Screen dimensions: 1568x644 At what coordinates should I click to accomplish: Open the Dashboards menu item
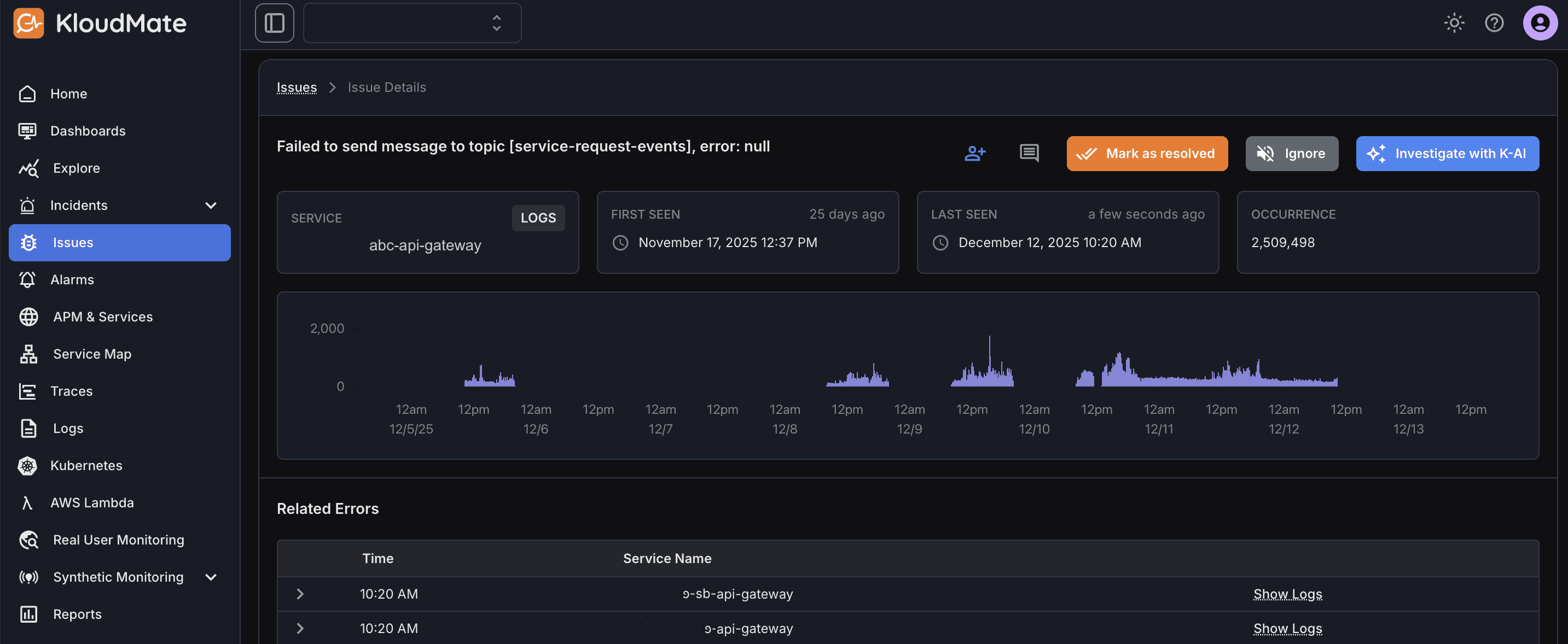[x=88, y=131]
